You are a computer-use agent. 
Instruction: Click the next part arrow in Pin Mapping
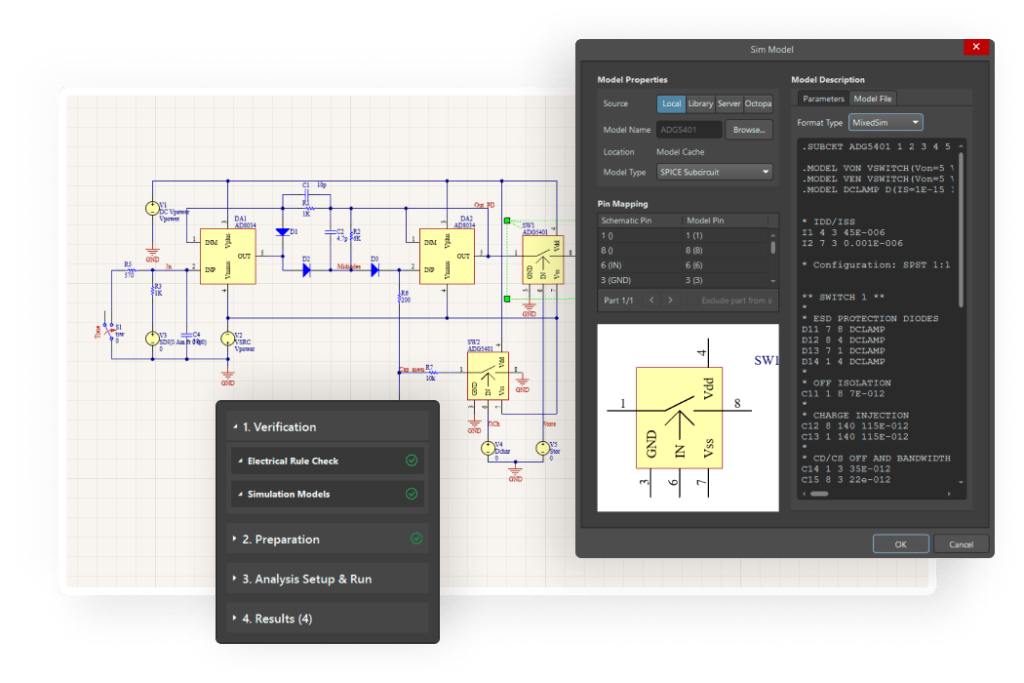point(671,300)
